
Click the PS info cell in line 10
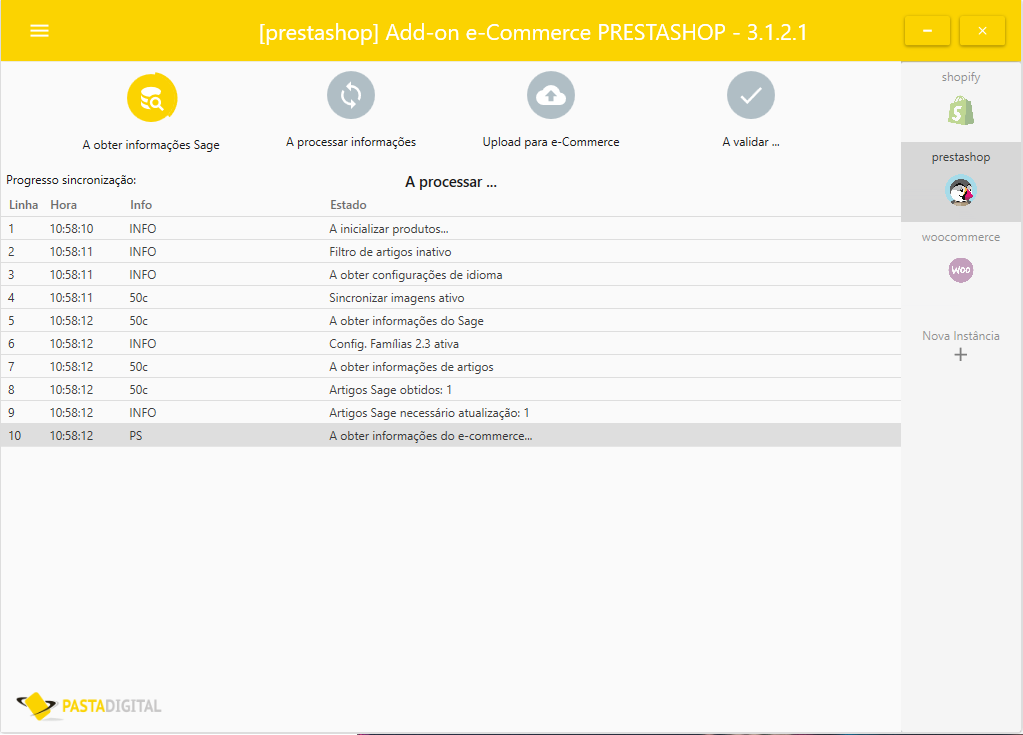point(136,436)
